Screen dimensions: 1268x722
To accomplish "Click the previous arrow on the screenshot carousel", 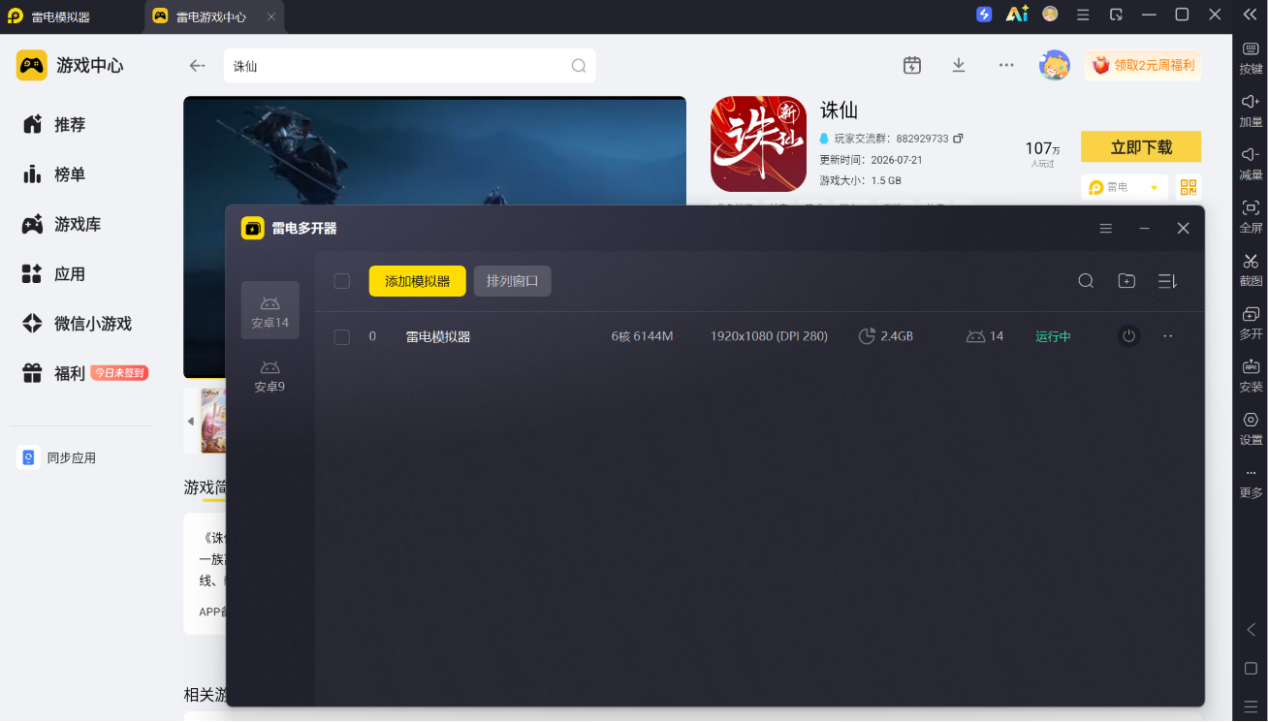I will click(190, 421).
